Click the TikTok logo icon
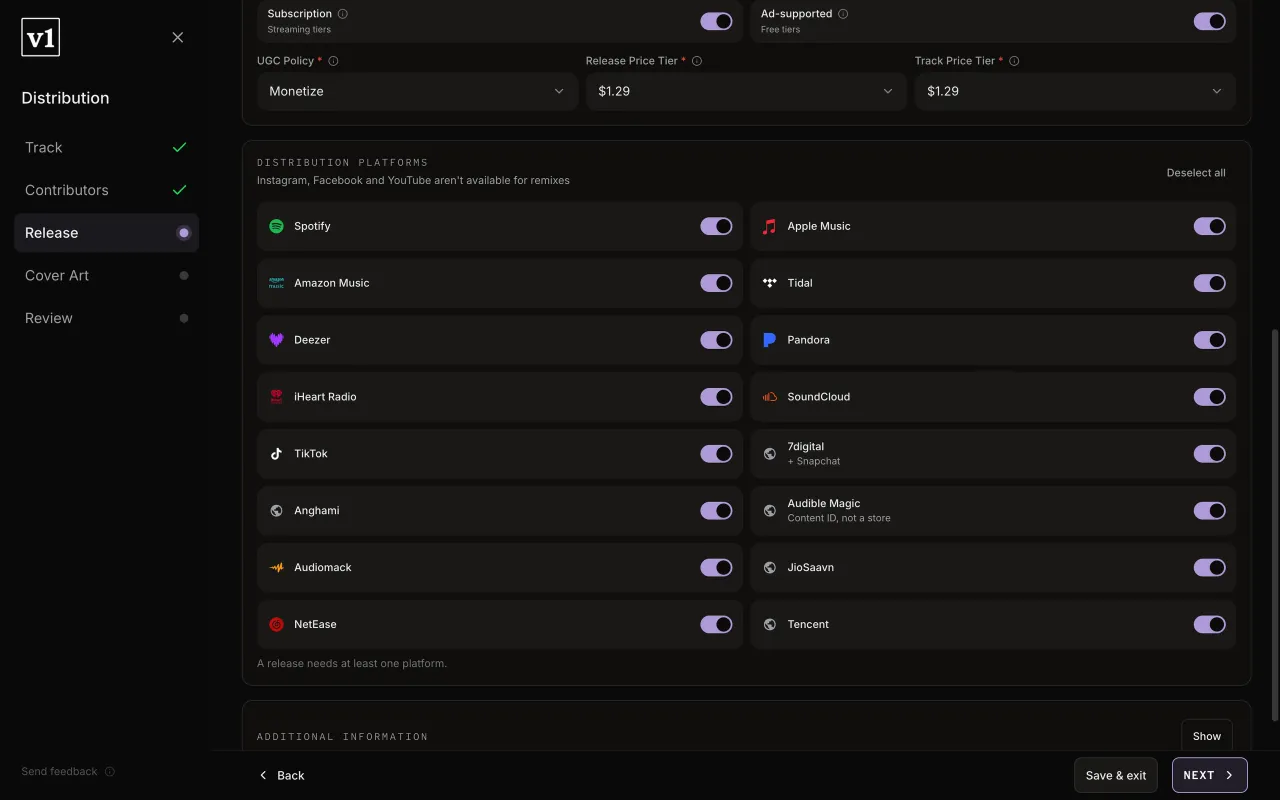The image size is (1280, 800). coord(277,454)
